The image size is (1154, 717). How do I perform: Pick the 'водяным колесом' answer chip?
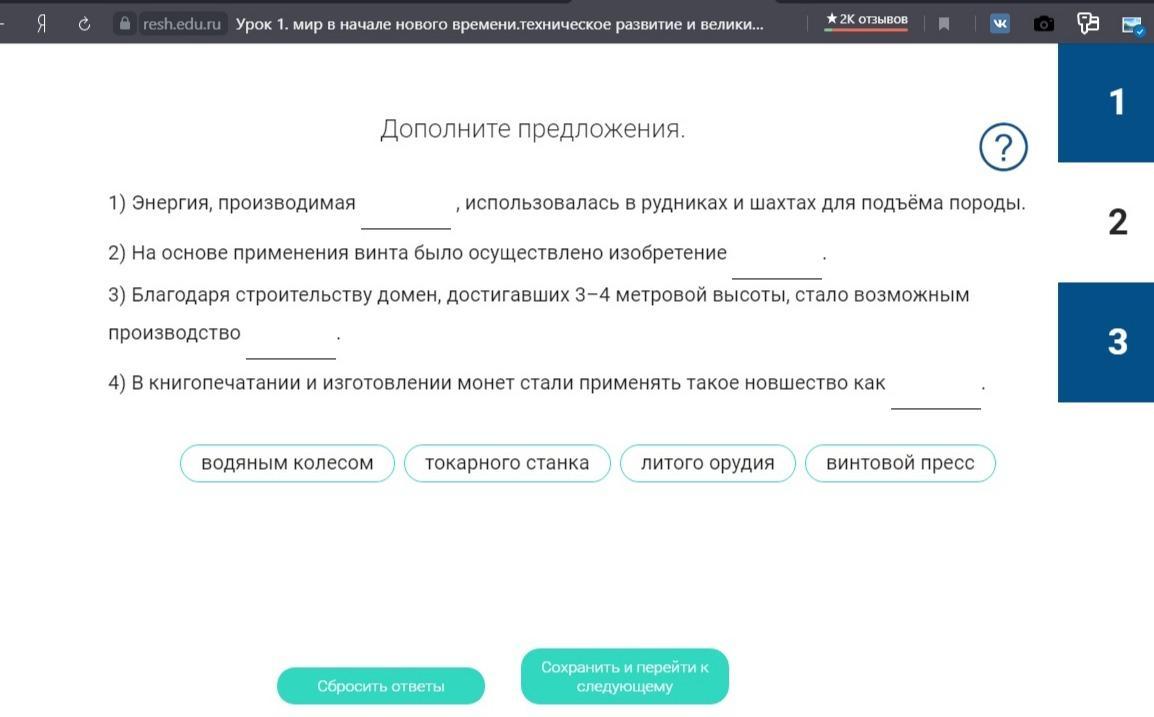coord(287,463)
